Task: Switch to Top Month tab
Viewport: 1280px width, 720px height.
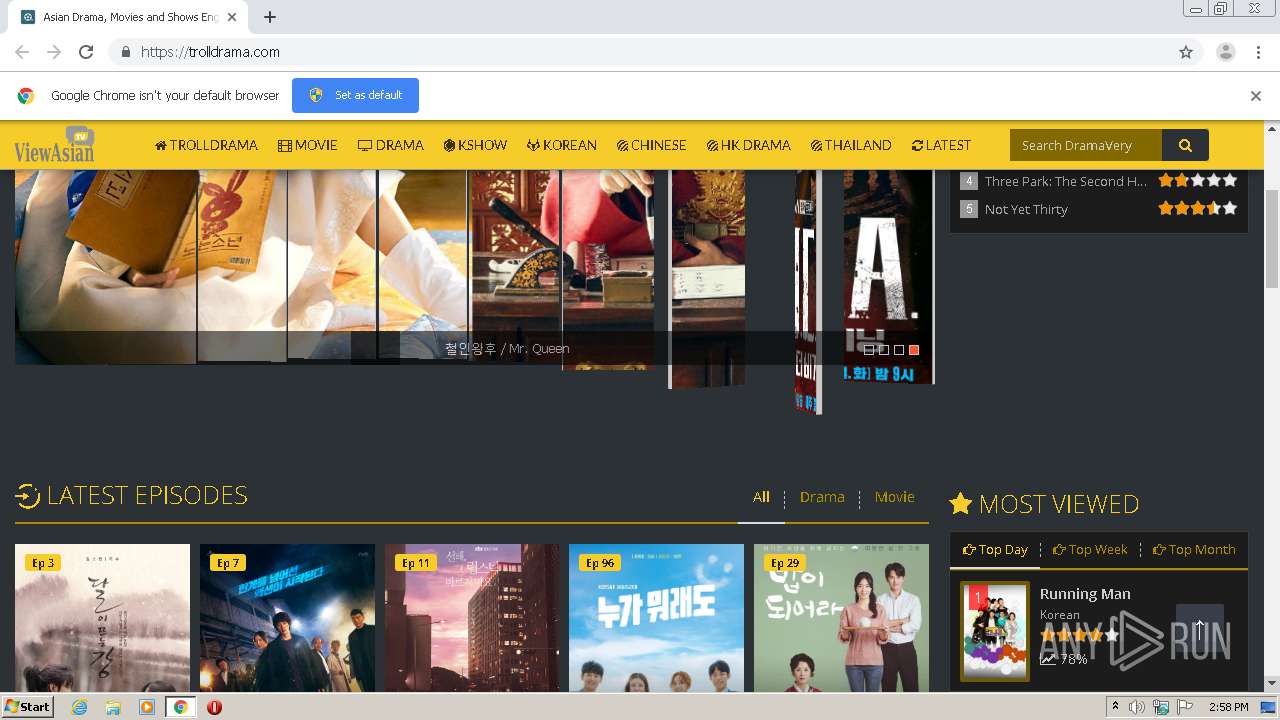Action: pyautogui.click(x=1194, y=550)
